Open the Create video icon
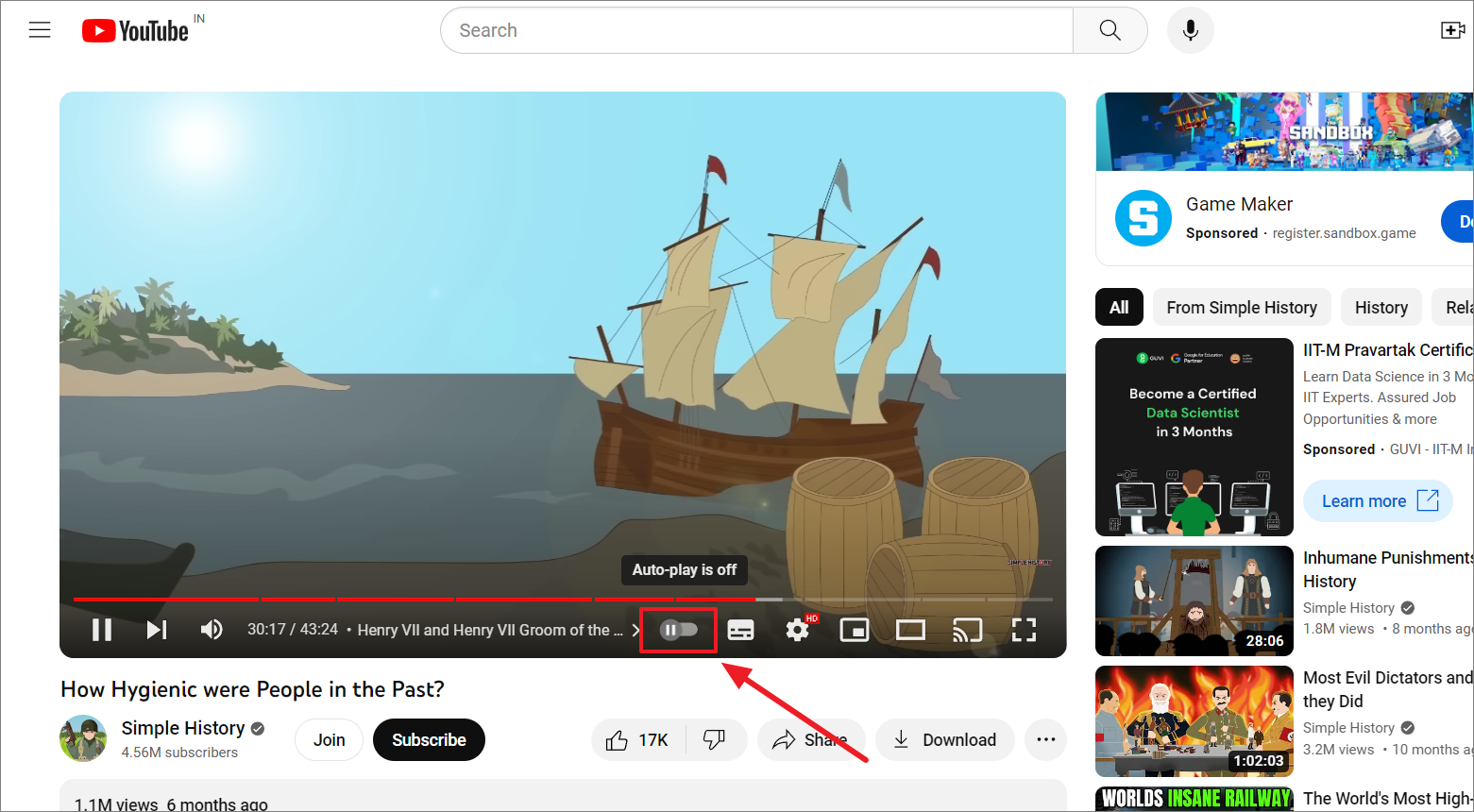 tap(1452, 30)
